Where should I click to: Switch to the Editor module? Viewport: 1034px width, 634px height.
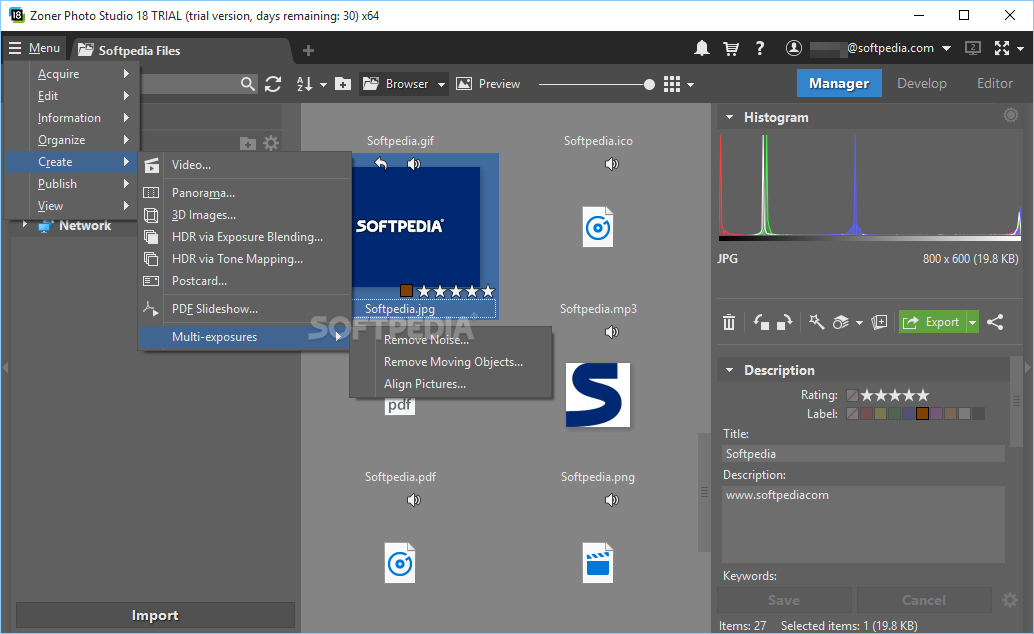994,83
